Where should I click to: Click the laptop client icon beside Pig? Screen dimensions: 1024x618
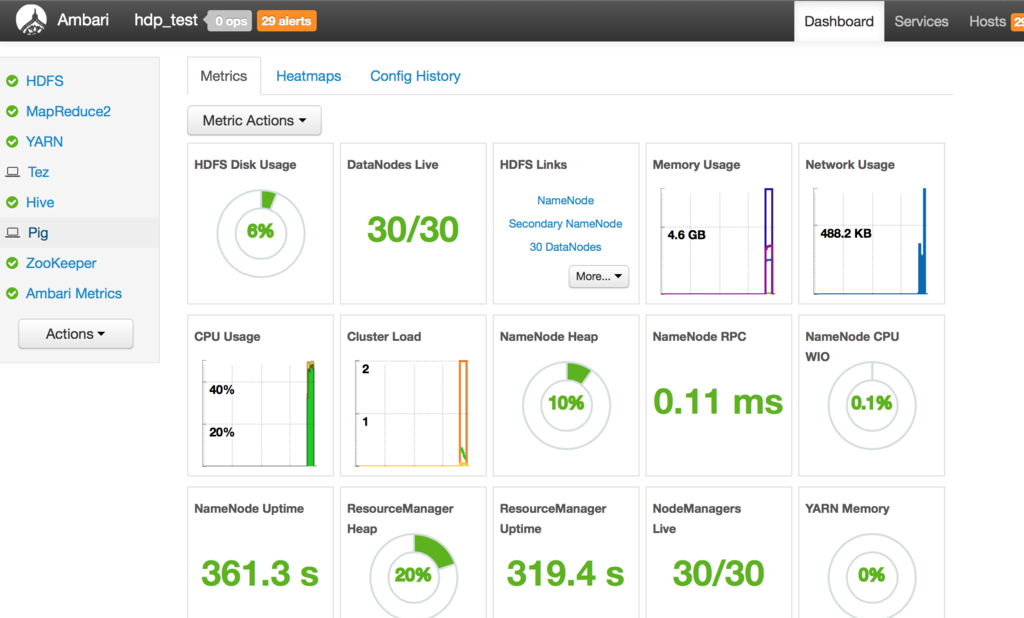[x=12, y=233]
